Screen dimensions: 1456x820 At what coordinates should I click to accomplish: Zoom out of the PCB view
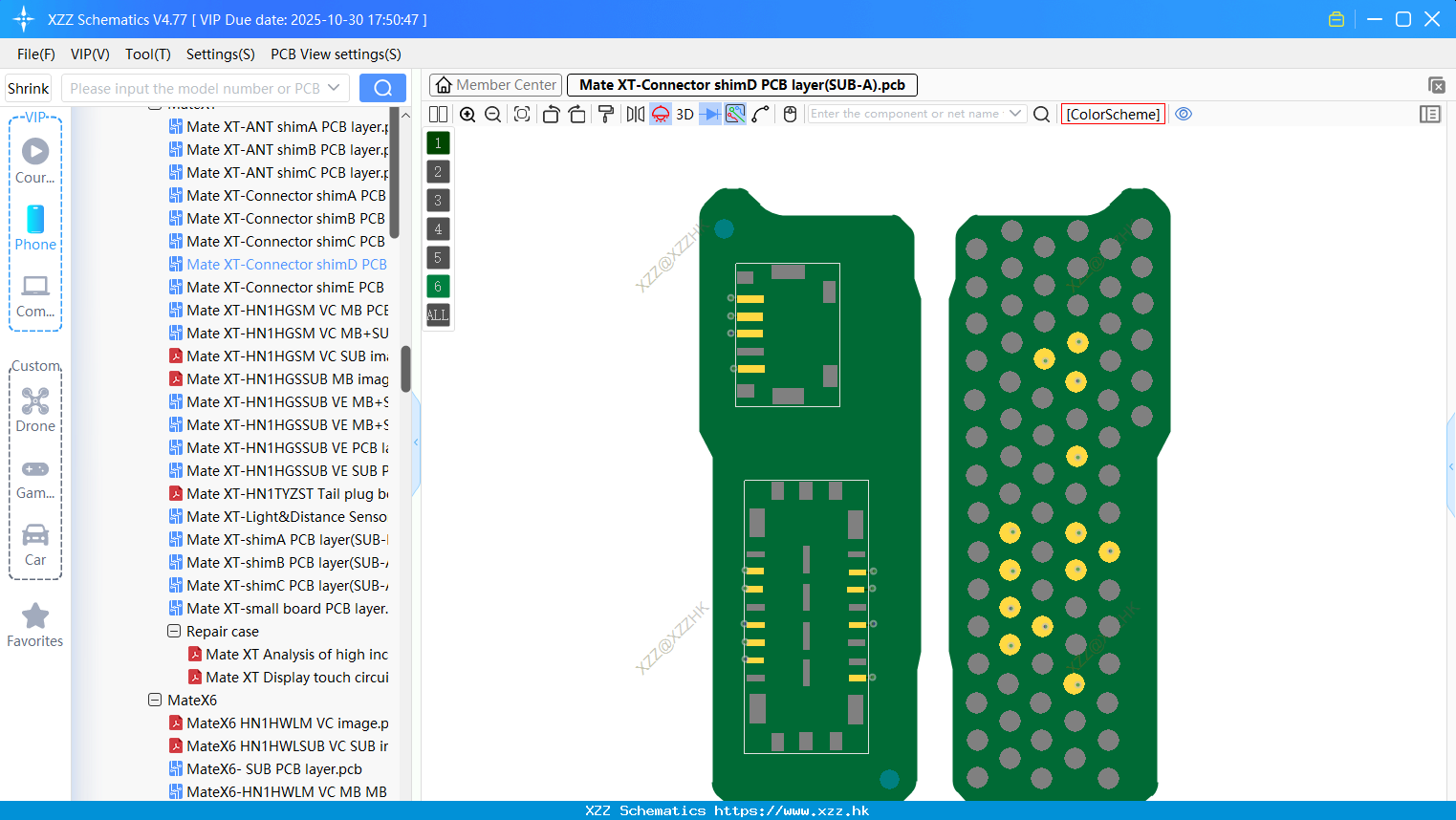[493, 114]
